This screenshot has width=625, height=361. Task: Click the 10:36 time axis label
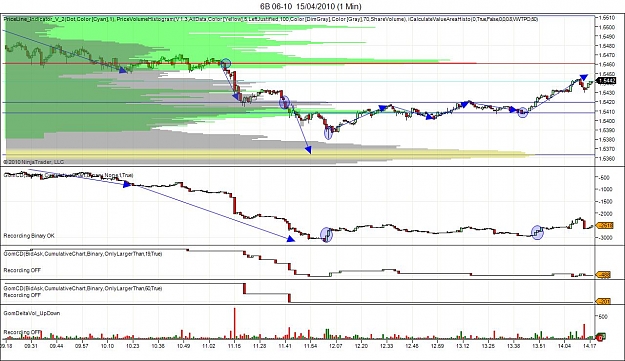pyautogui.click(x=158, y=346)
